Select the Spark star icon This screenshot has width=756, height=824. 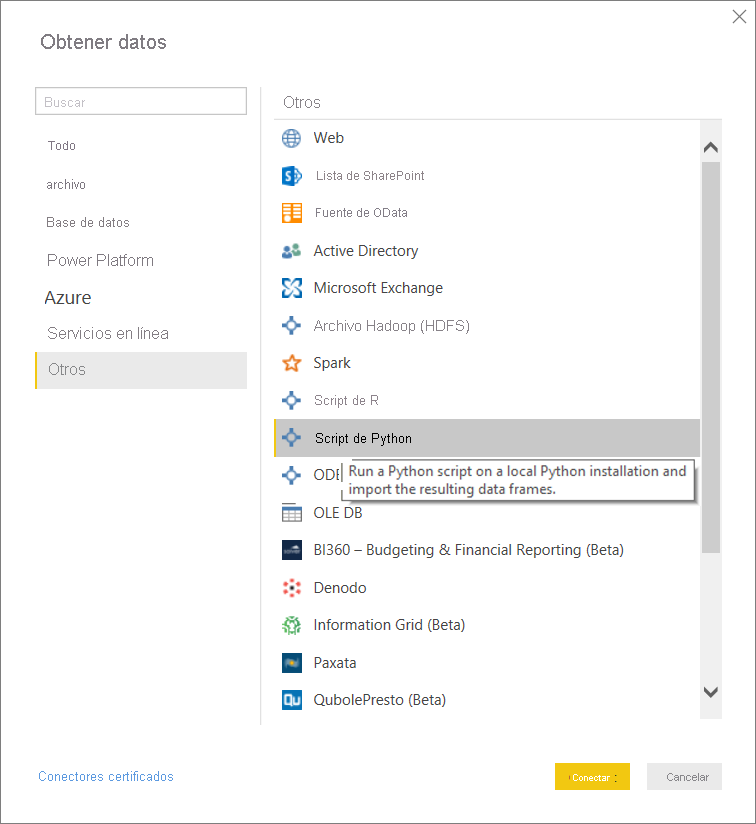291,363
